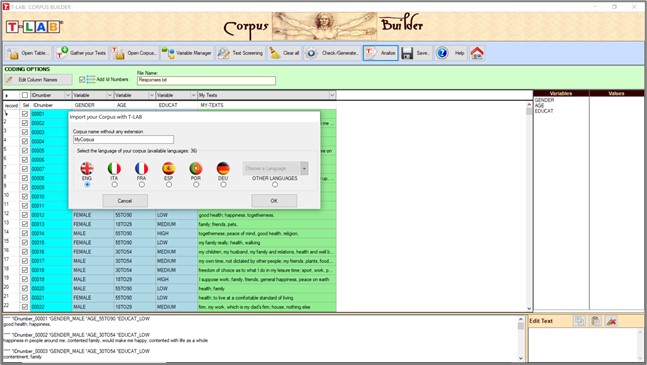Choose the POR radio button
This screenshot has height=365, width=647.
(x=196, y=185)
